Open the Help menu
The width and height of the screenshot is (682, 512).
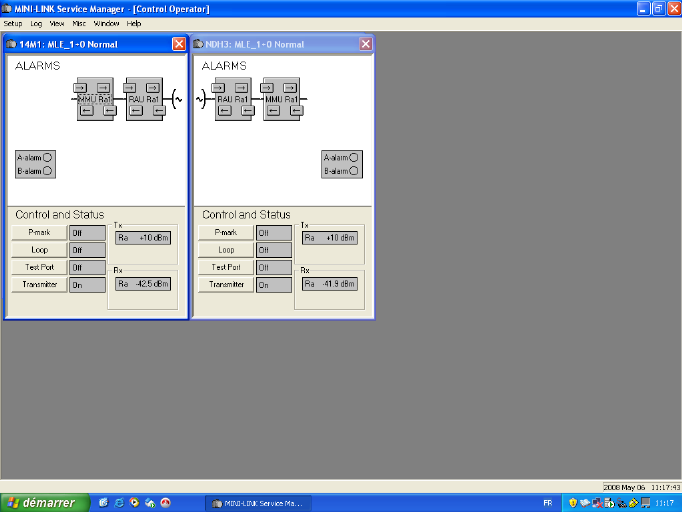click(x=134, y=23)
